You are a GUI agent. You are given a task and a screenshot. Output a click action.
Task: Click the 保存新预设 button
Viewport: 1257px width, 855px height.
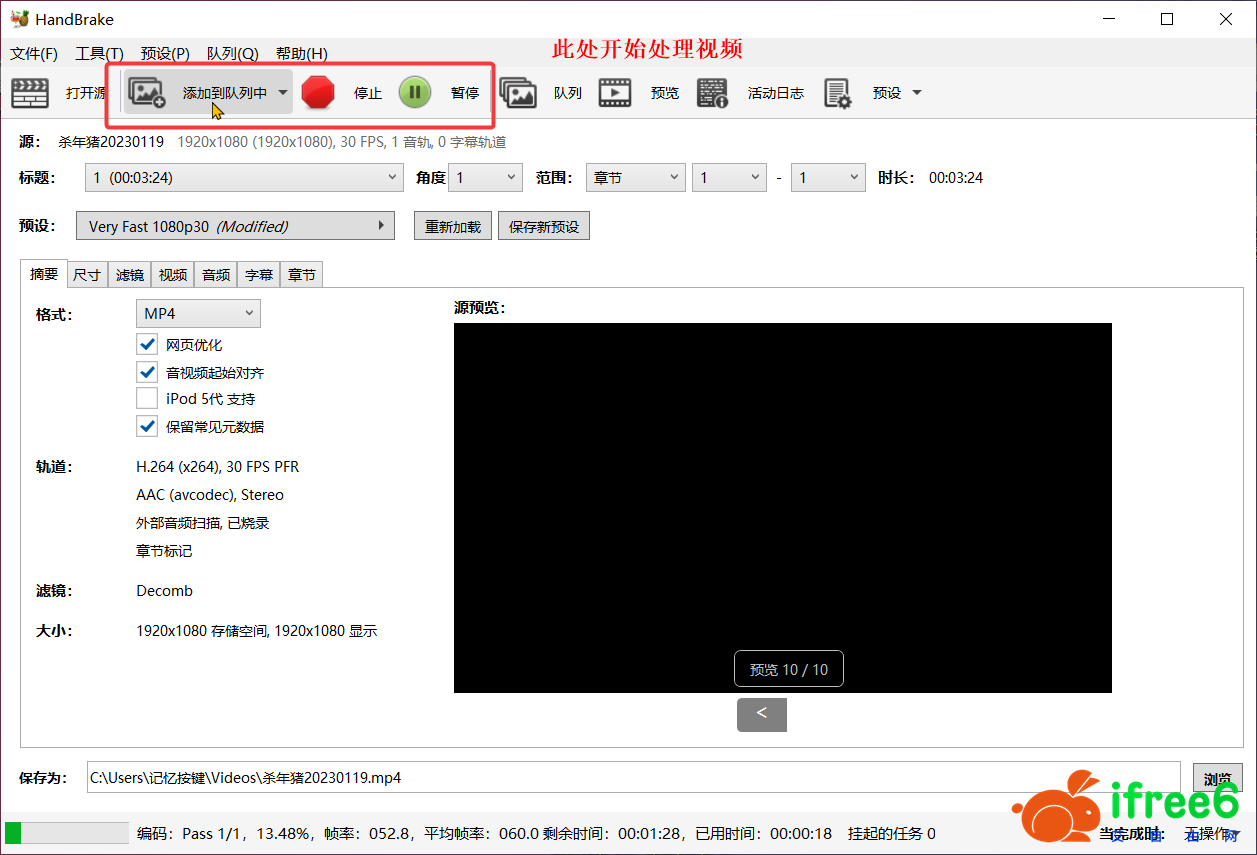tap(544, 227)
